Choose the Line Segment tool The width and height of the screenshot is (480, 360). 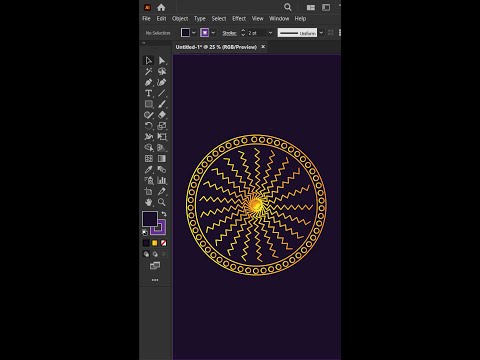point(162,93)
